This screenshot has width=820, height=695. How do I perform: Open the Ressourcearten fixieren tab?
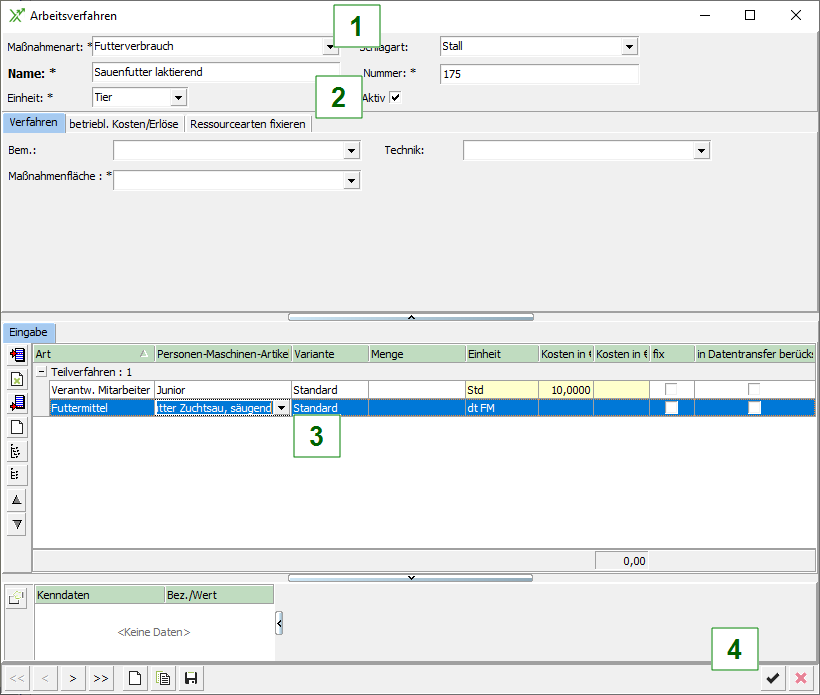pyautogui.click(x=247, y=124)
